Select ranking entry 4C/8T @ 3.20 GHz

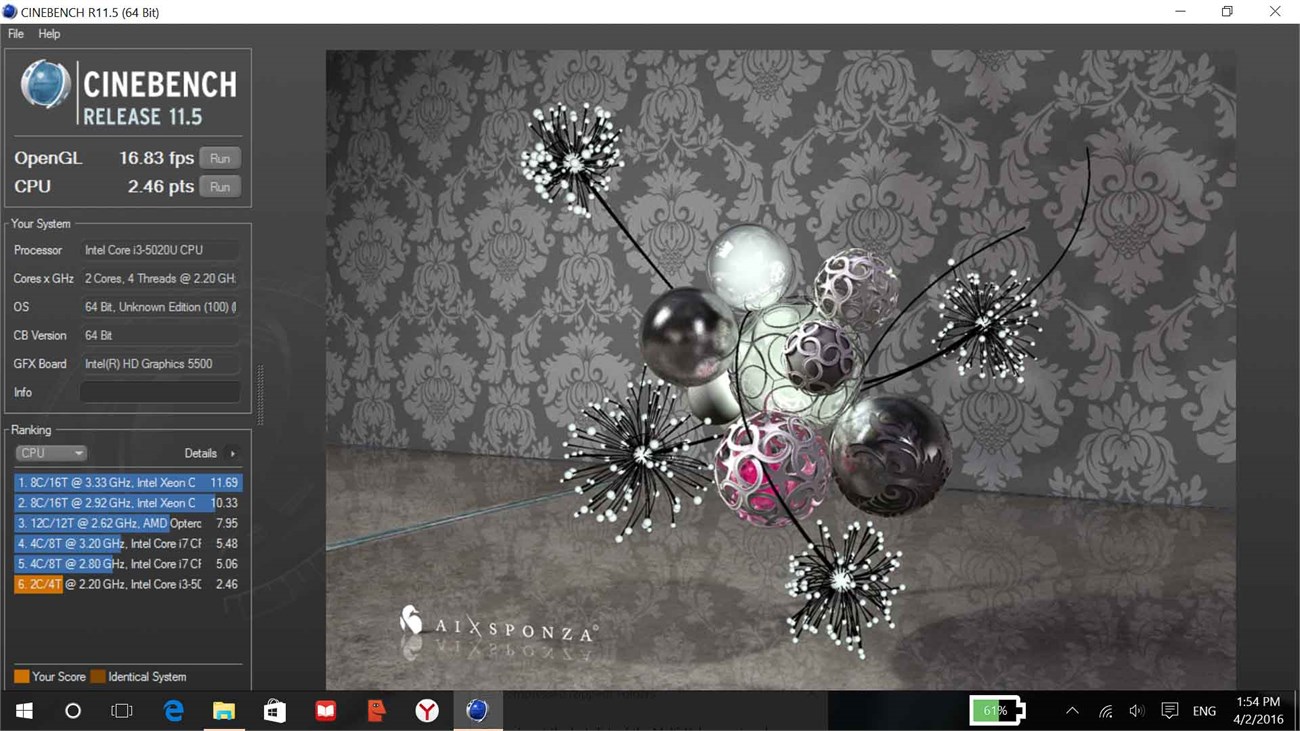pyautogui.click(x=128, y=543)
